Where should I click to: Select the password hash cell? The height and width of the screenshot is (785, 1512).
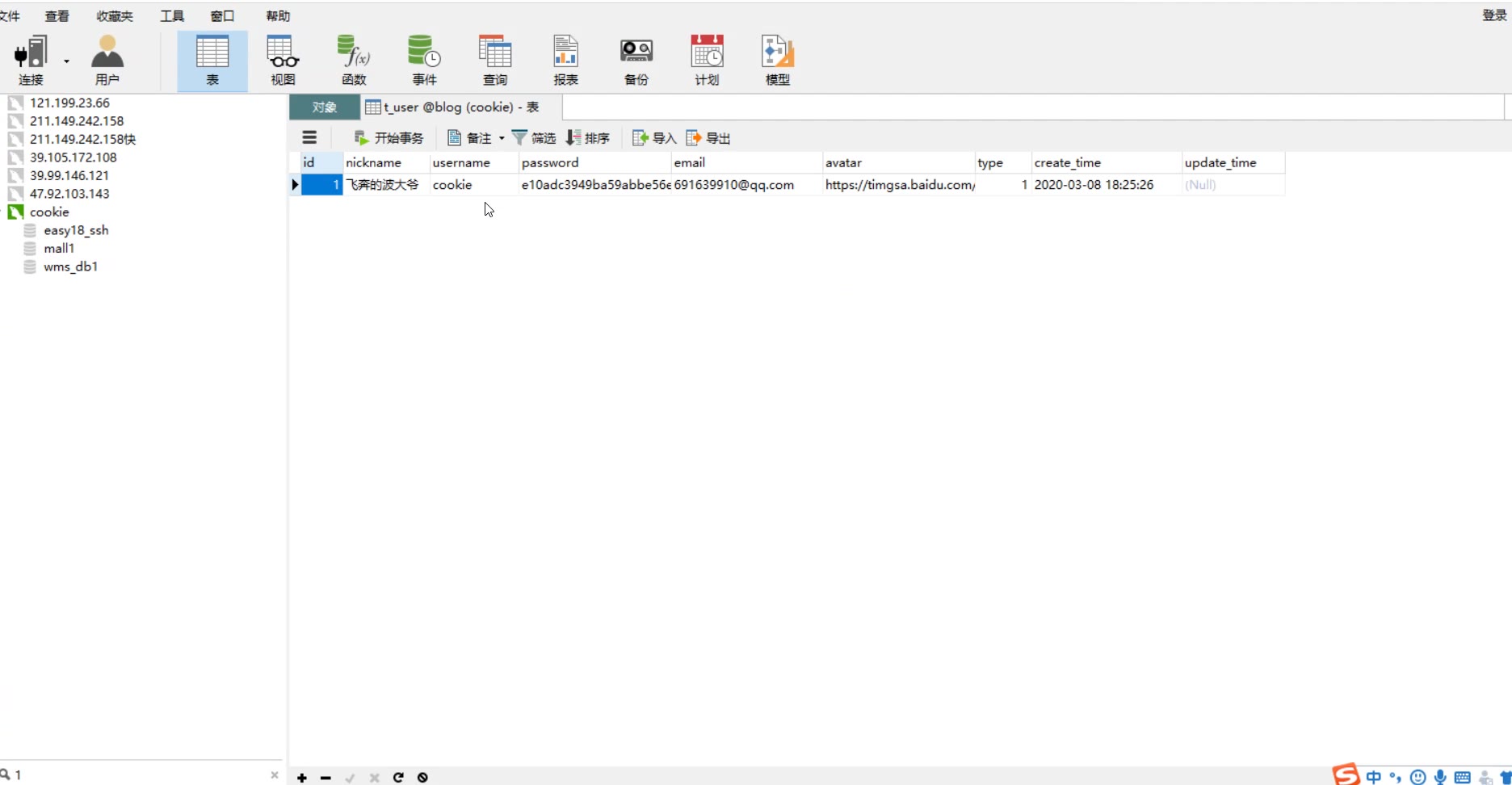(x=595, y=185)
